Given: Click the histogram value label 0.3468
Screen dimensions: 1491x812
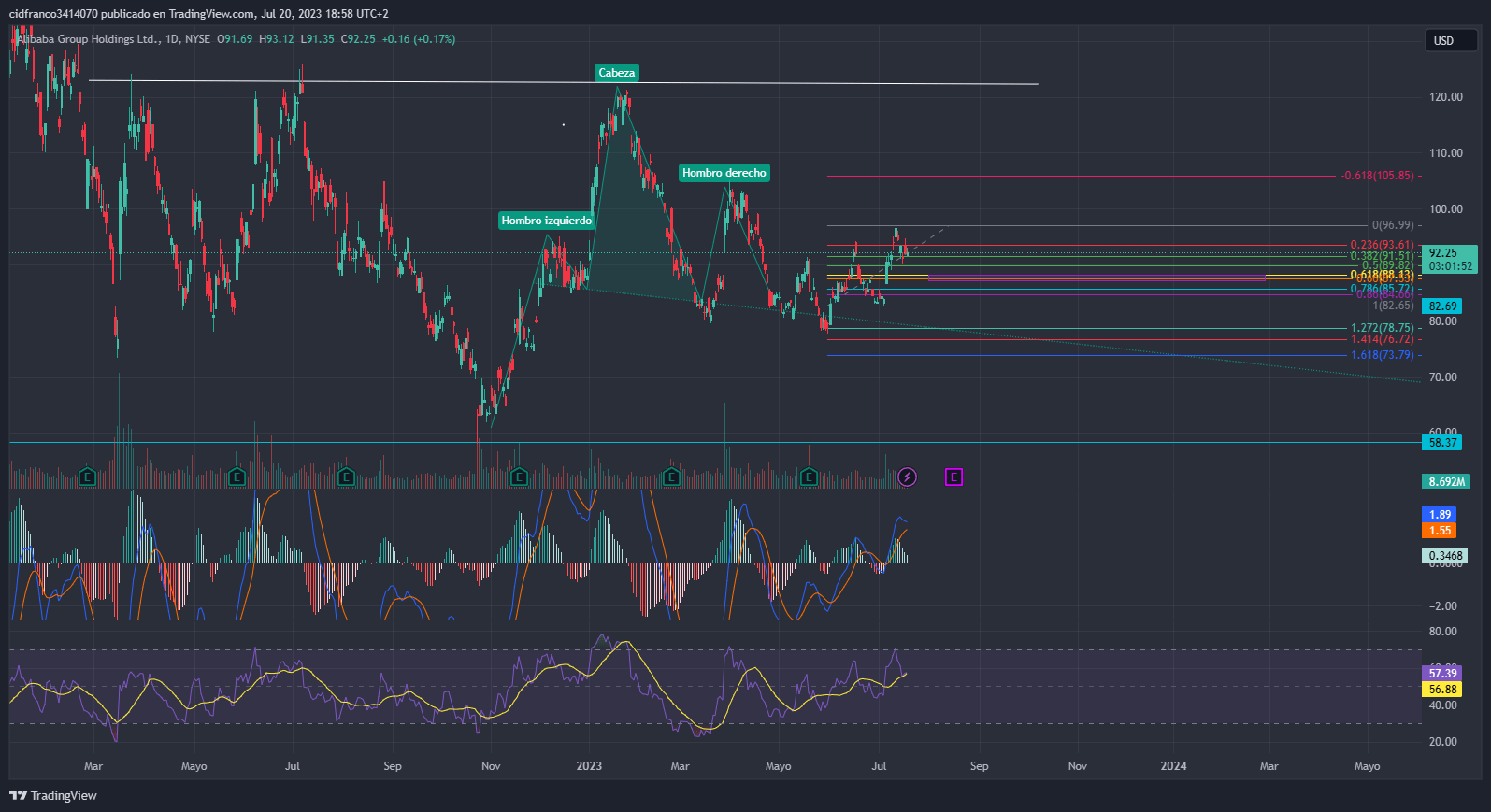Looking at the screenshot, I should point(1445,556).
